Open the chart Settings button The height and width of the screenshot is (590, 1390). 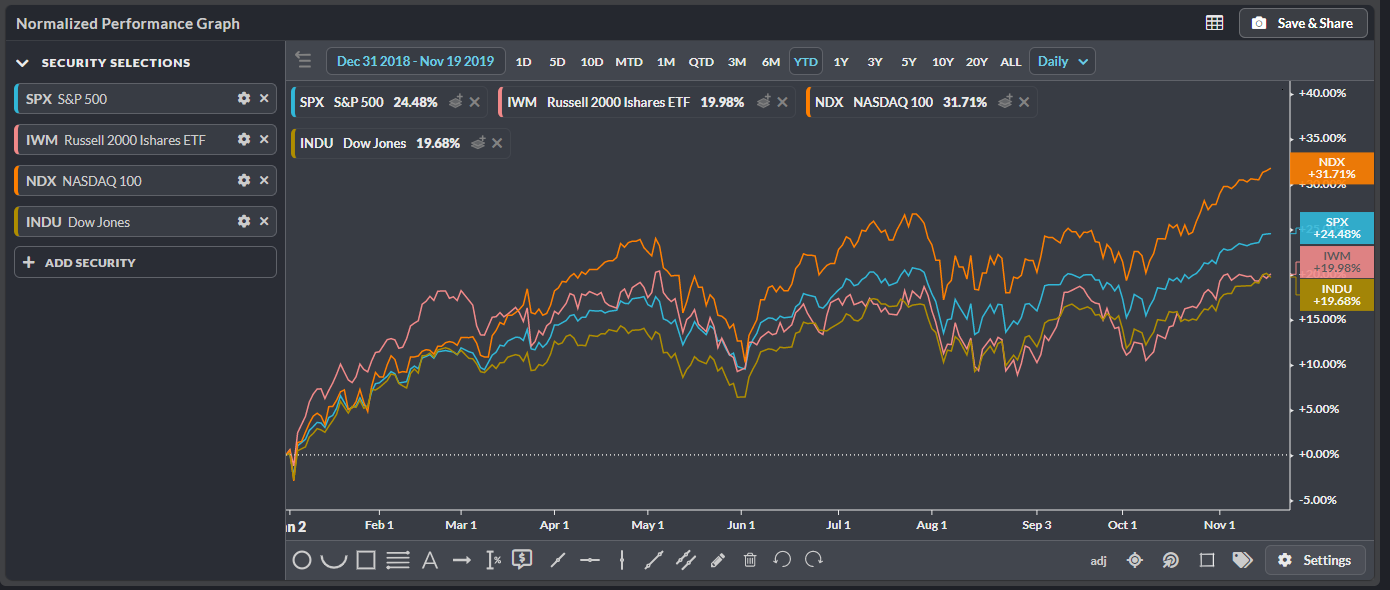(1315, 560)
